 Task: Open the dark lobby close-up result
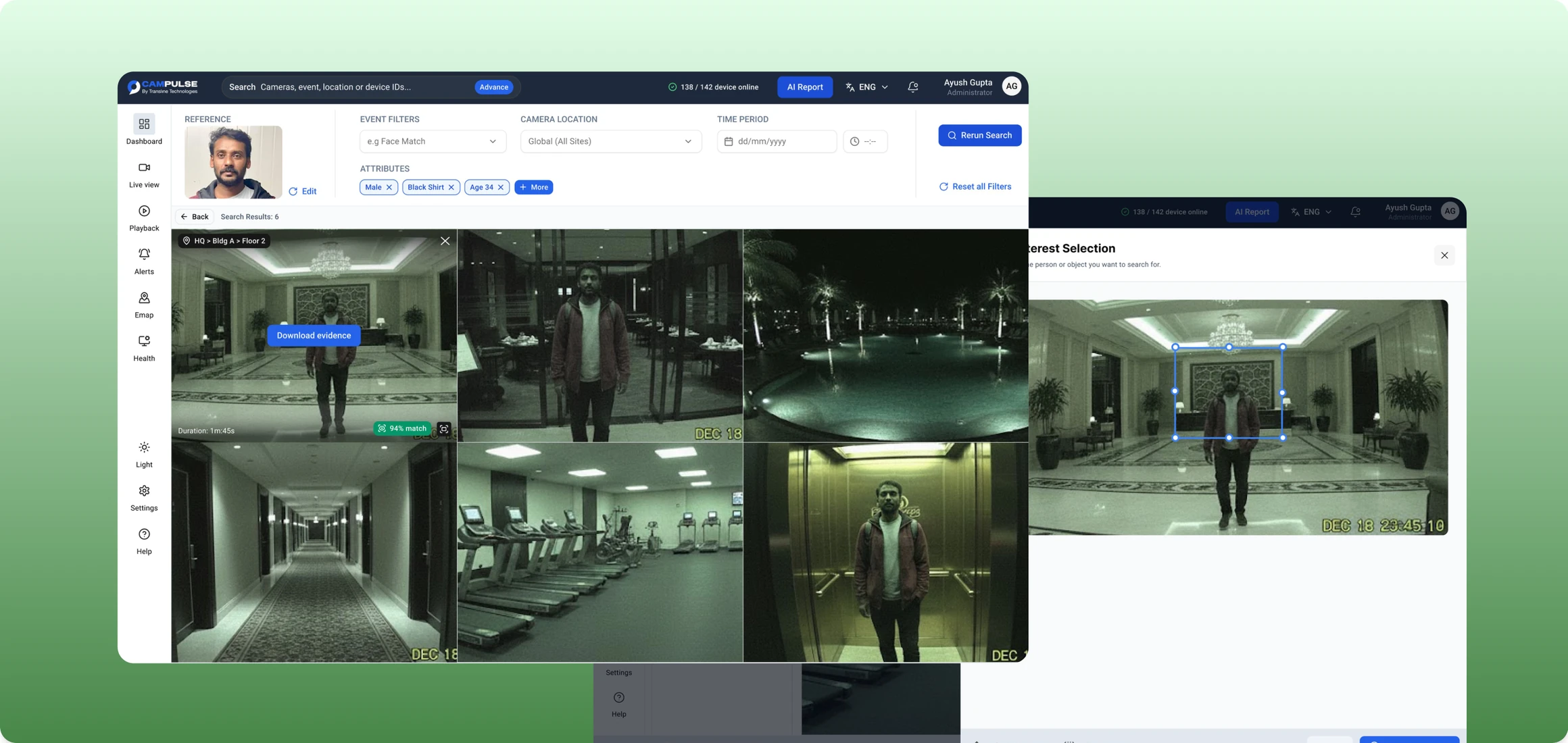pos(600,336)
